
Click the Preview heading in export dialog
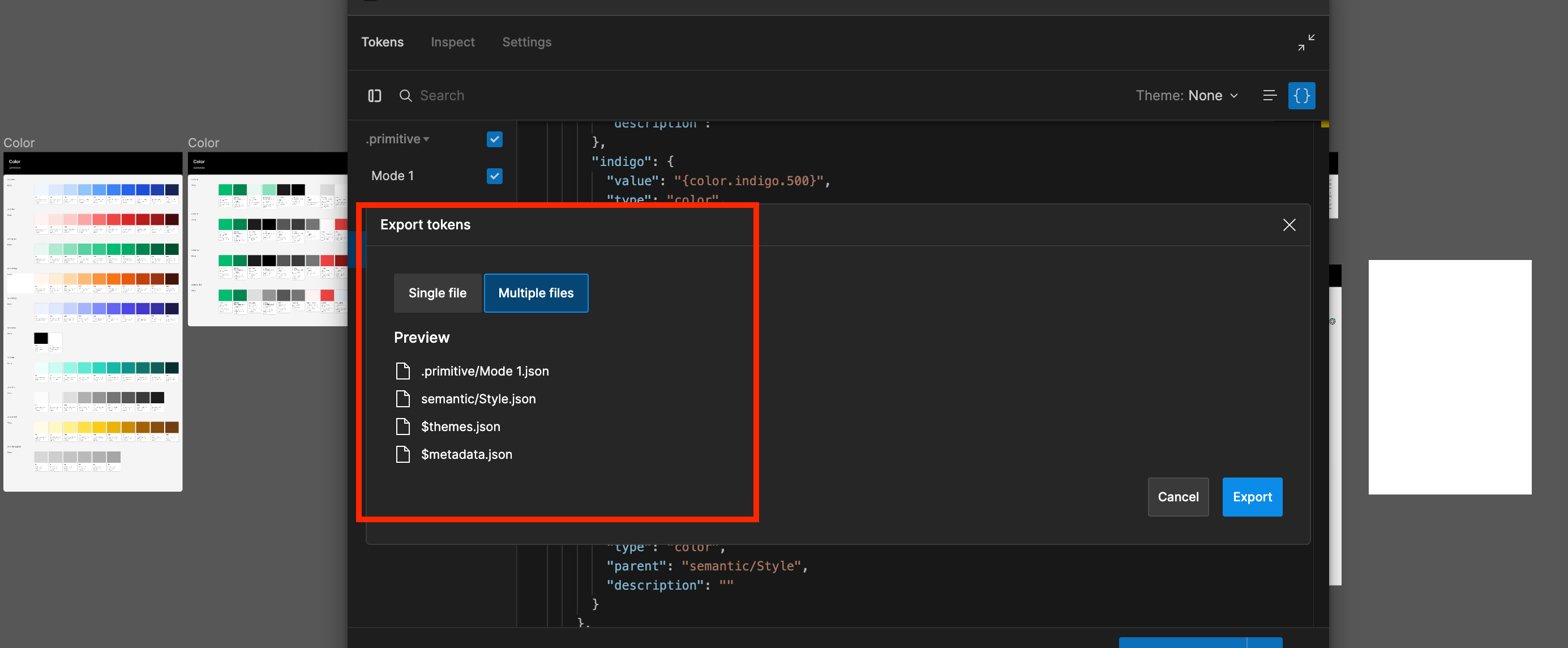[x=421, y=338]
